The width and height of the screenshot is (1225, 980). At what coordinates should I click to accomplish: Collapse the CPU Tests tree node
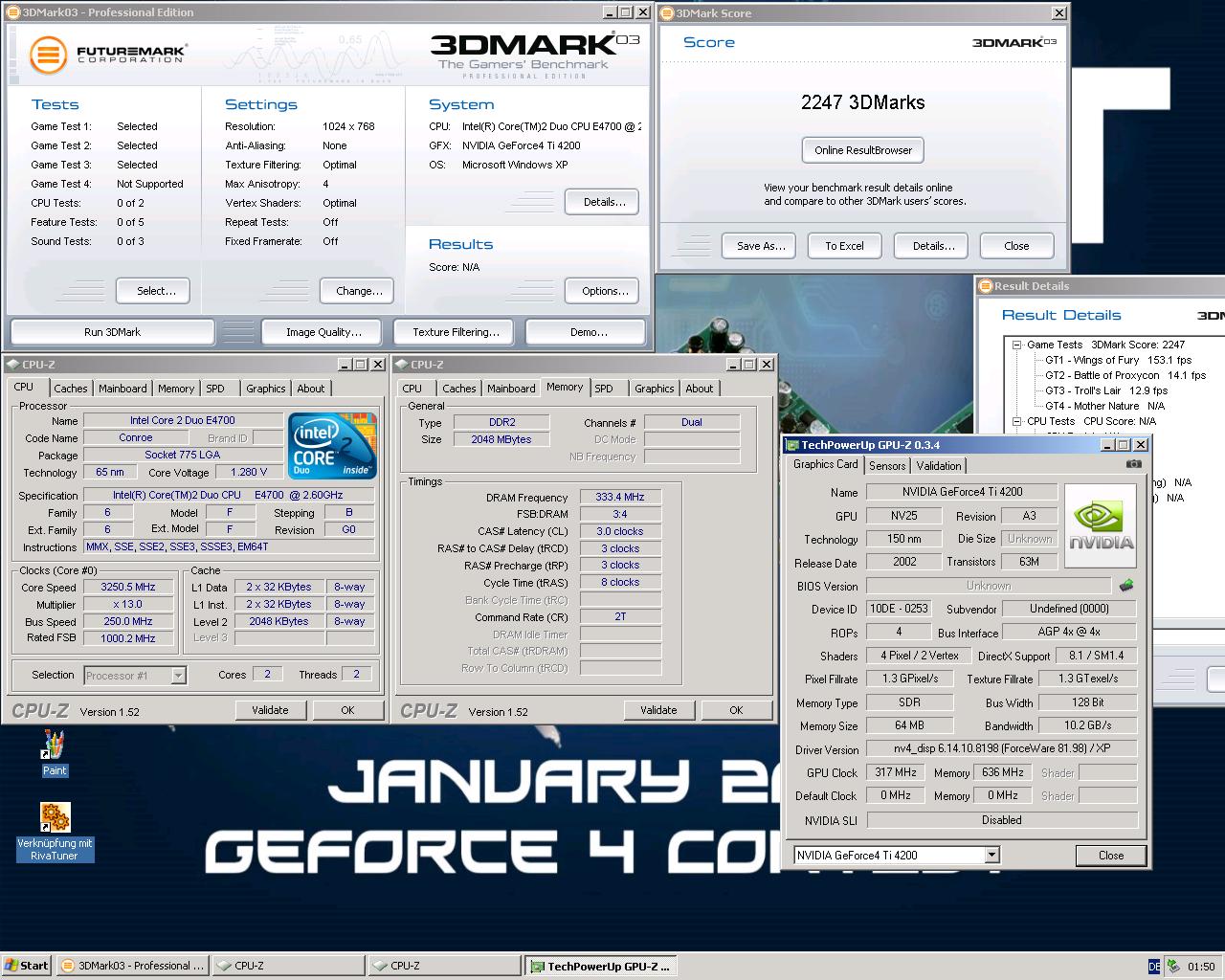tap(1016, 421)
